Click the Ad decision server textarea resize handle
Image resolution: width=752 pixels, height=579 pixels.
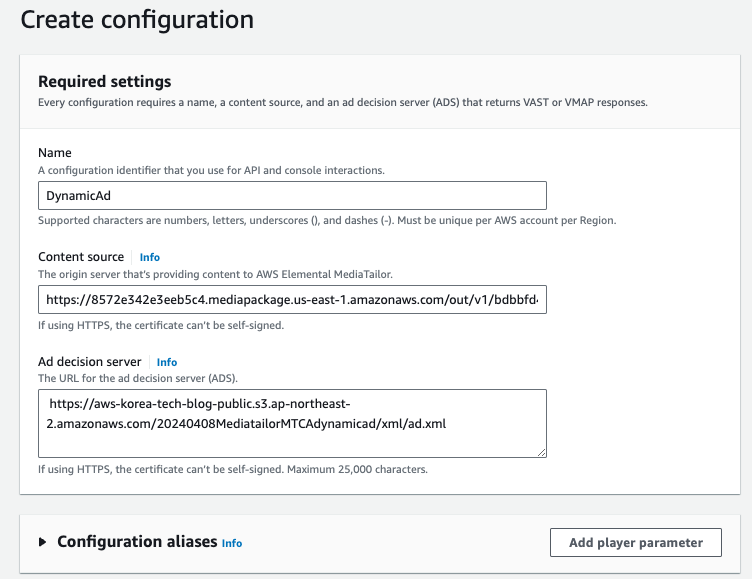[x=541, y=451]
